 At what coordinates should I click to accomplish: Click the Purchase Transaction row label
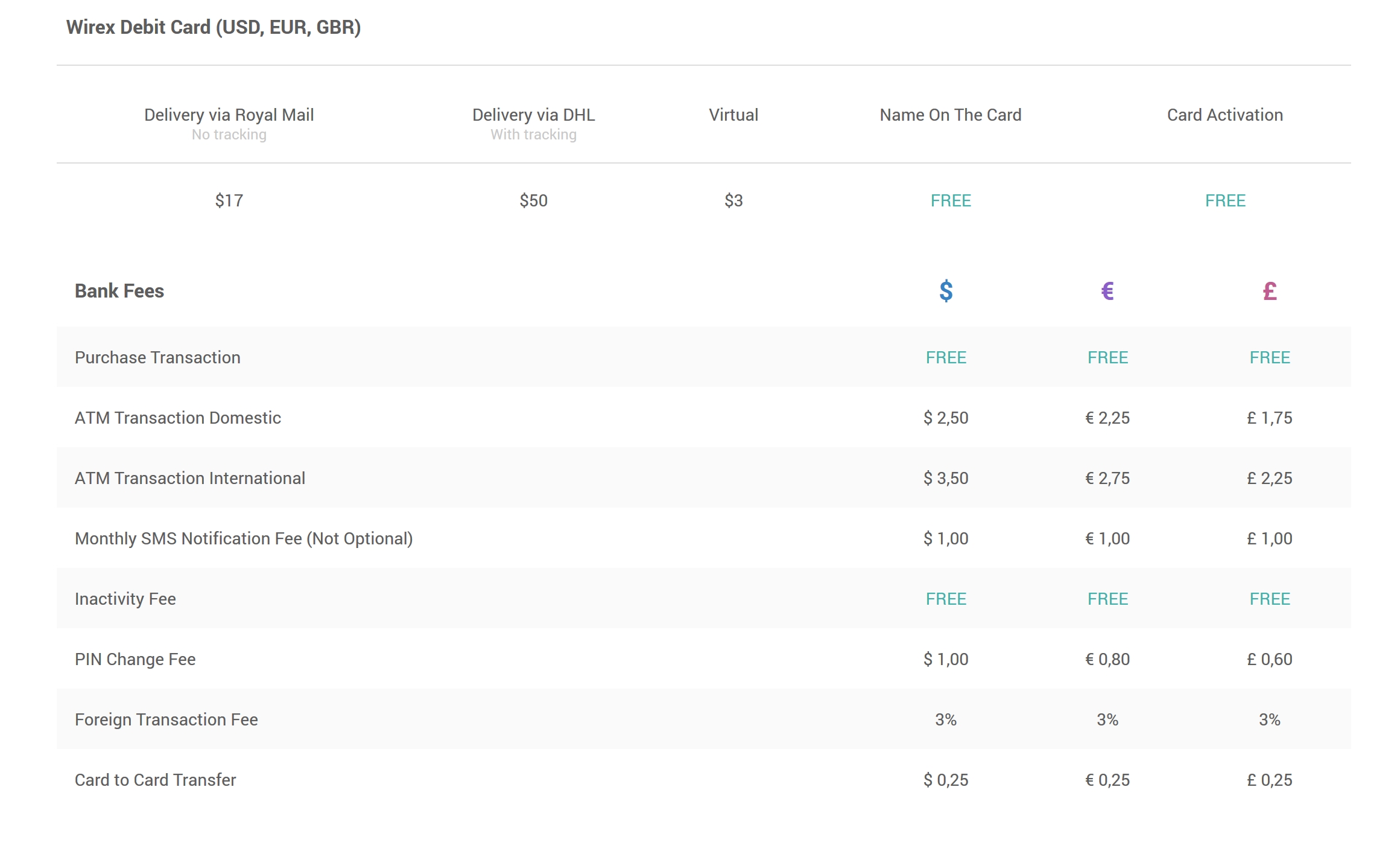point(157,357)
